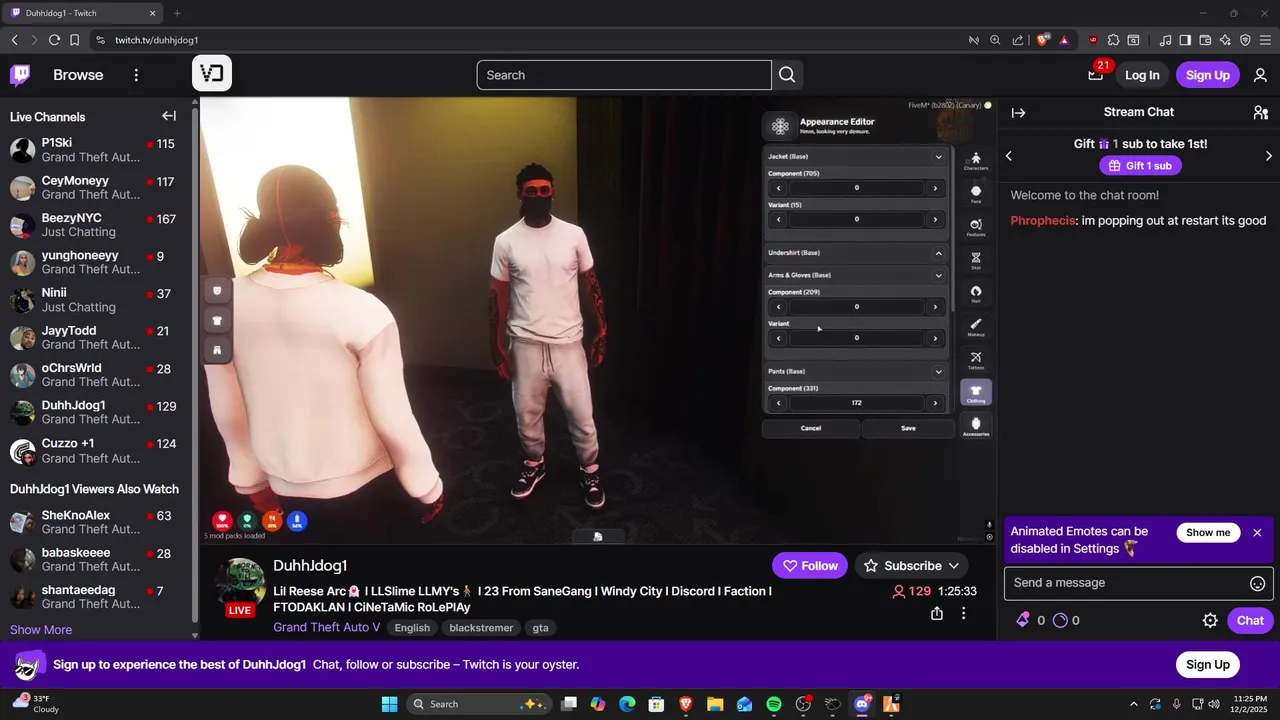Go to next chat banner with right chevron

1269,156
